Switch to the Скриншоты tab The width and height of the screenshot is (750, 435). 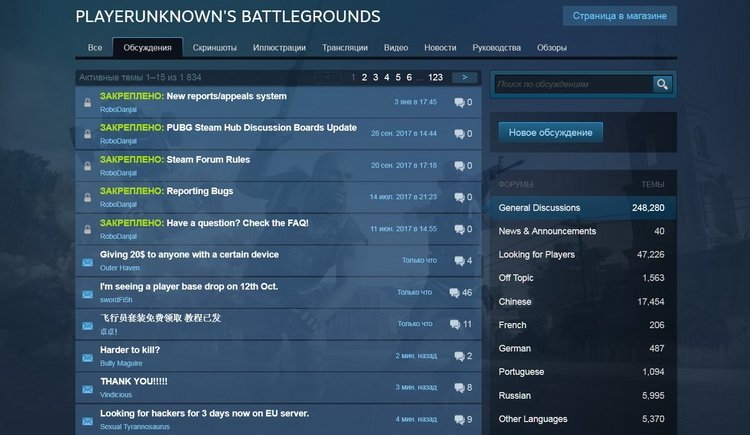pos(214,47)
